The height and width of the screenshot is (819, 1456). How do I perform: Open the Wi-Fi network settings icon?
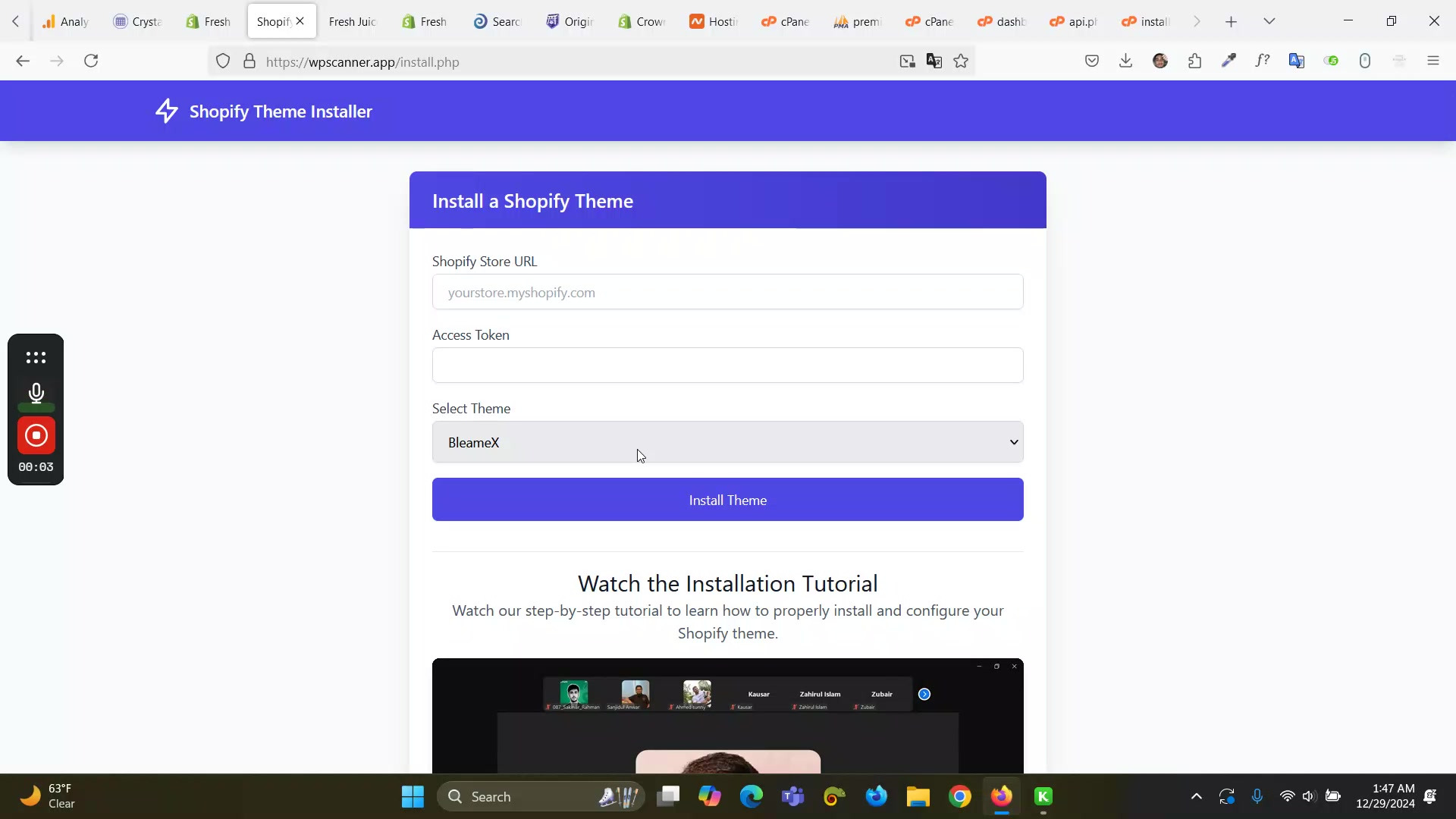click(1288, 796)
